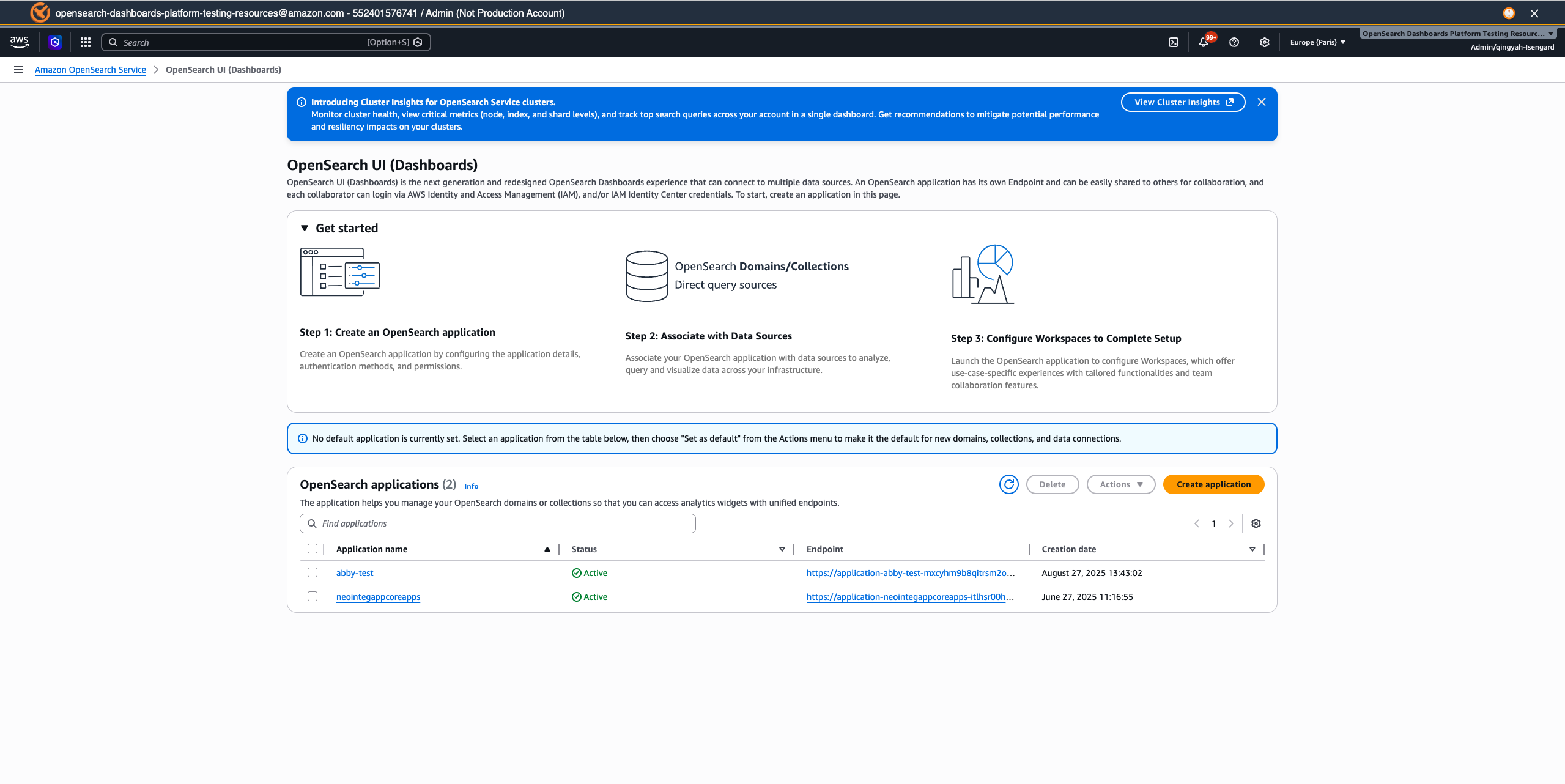
Task: Click the Info link next to applications heading
Action: click(472, 486)
